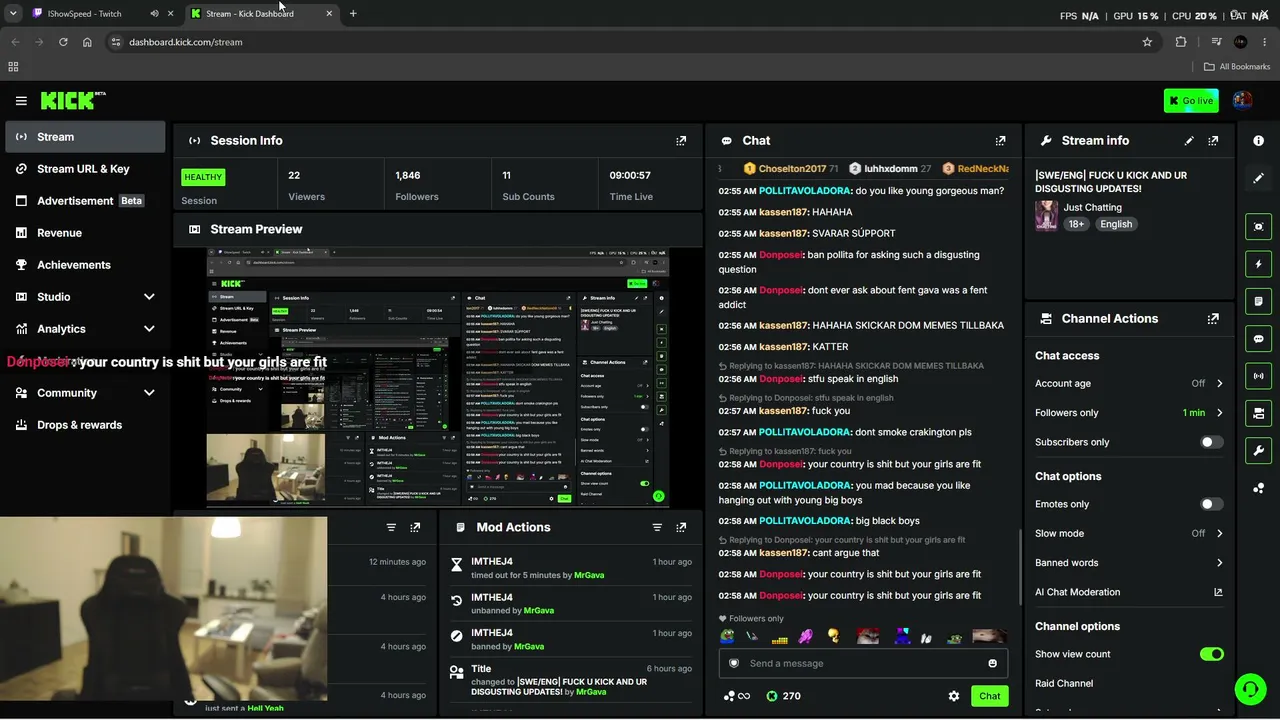Open All Bookmarks folder
The image size is (1280, 720).
click(1237, 67)
